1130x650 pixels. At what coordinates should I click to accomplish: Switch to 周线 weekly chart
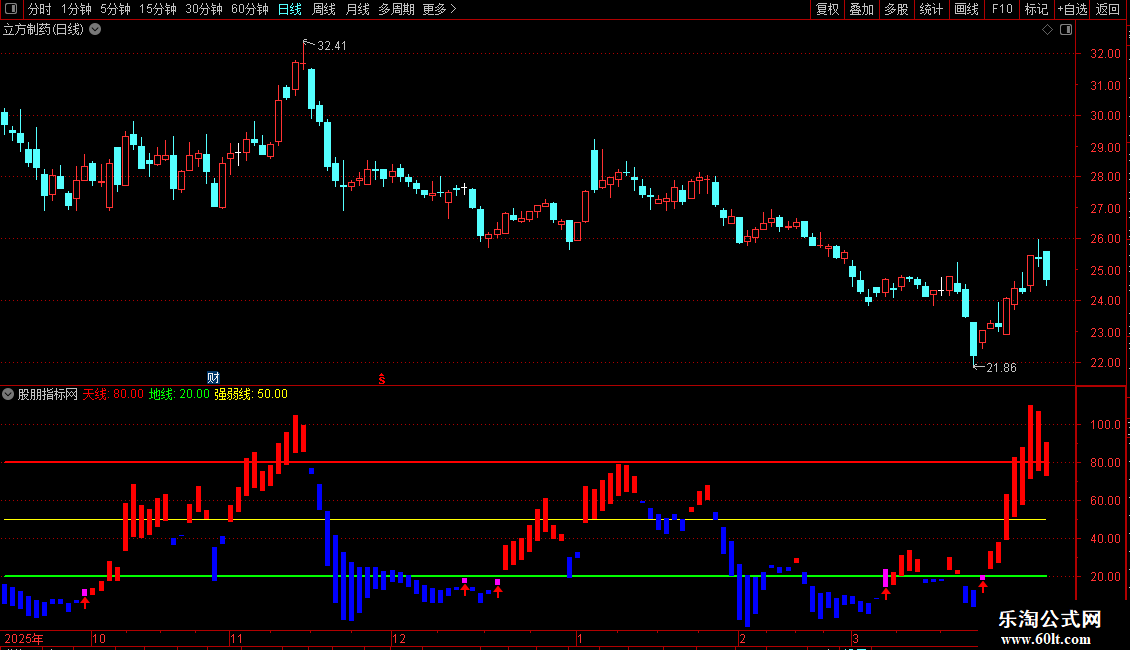point(324,9)
